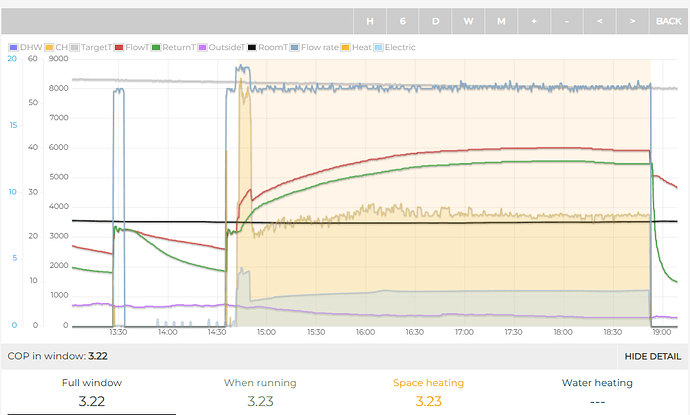
Task: Switch to the W week view
Action: pos(468,21)
